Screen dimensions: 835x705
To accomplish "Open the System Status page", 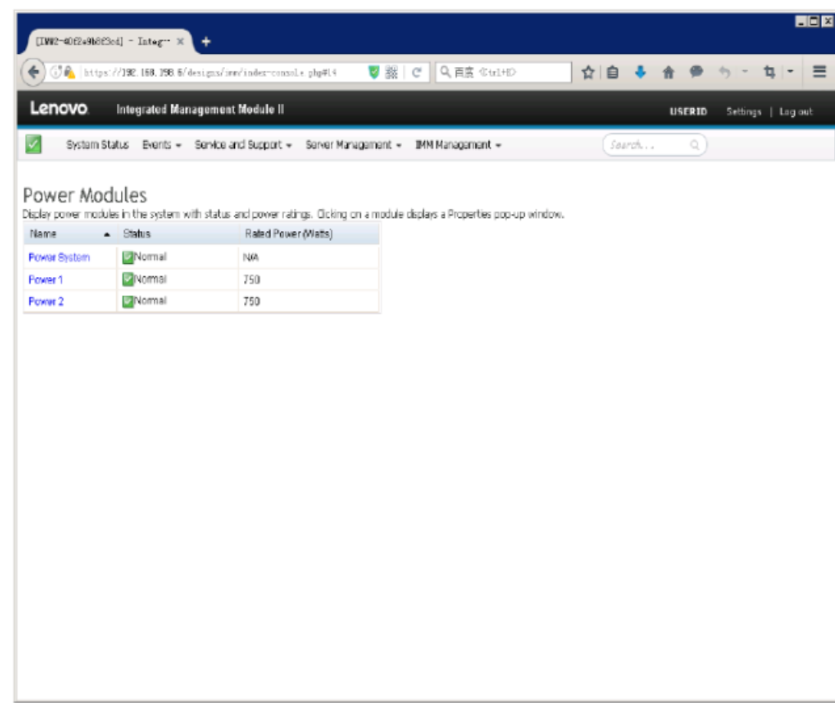I will [x=97, y=145].
